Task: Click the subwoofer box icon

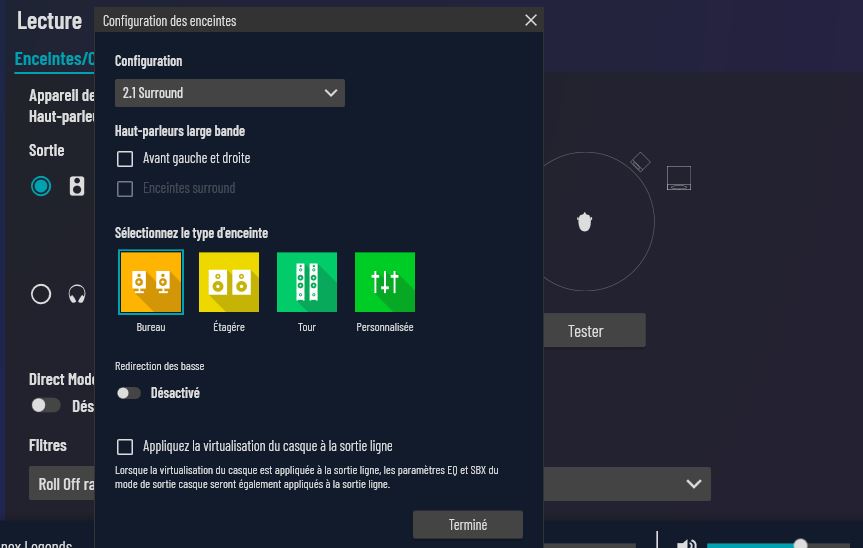Action: point(679,178)
